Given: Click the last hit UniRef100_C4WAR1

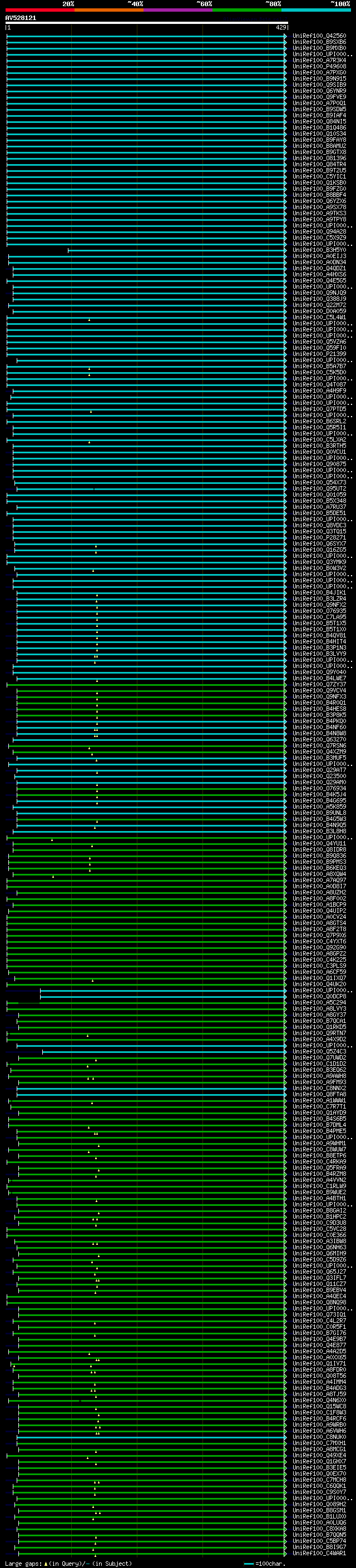Looking at the screenshot, I should click(x=319, y=1554).
